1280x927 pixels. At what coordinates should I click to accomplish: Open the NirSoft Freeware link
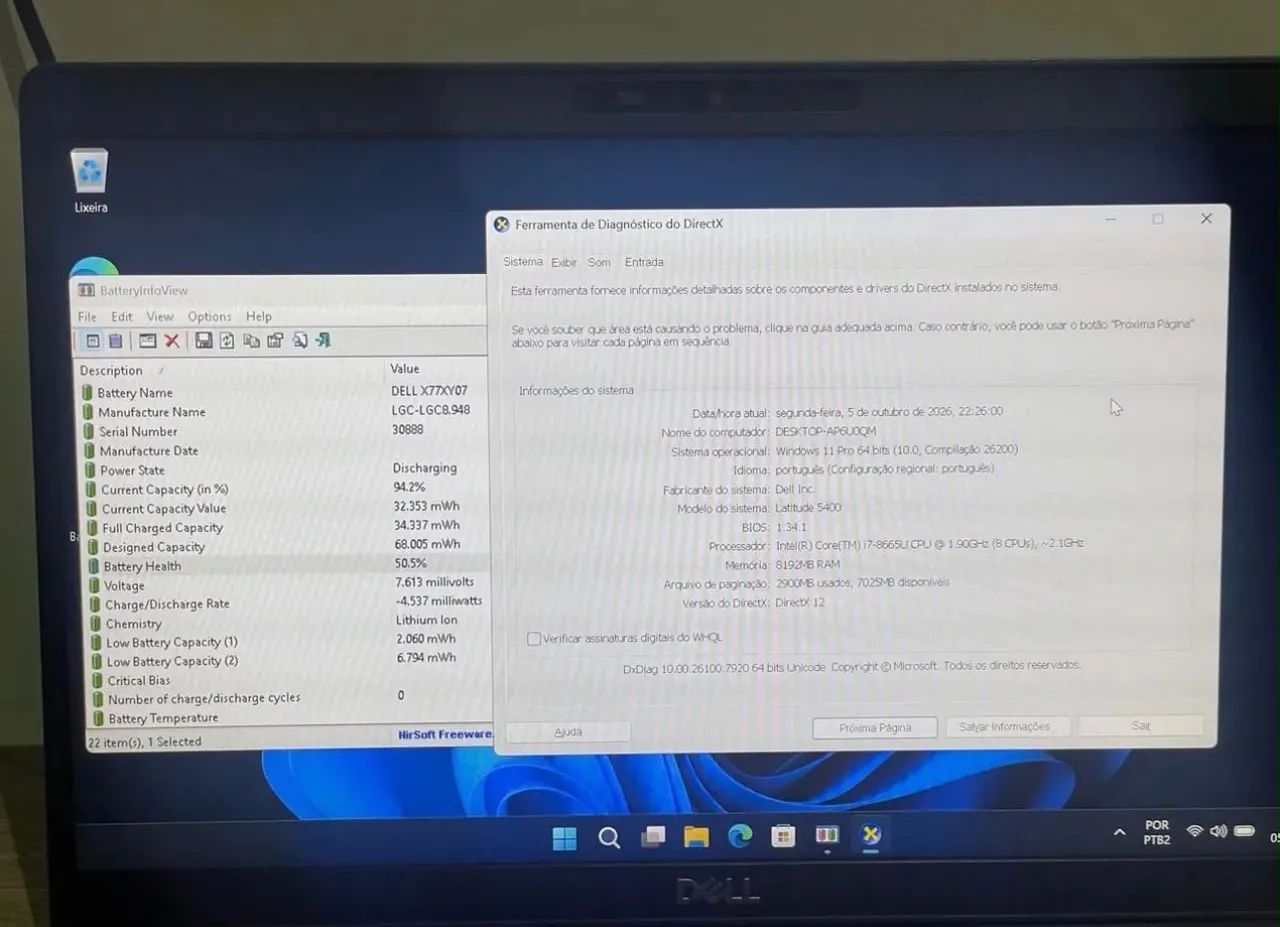point(445,734)
